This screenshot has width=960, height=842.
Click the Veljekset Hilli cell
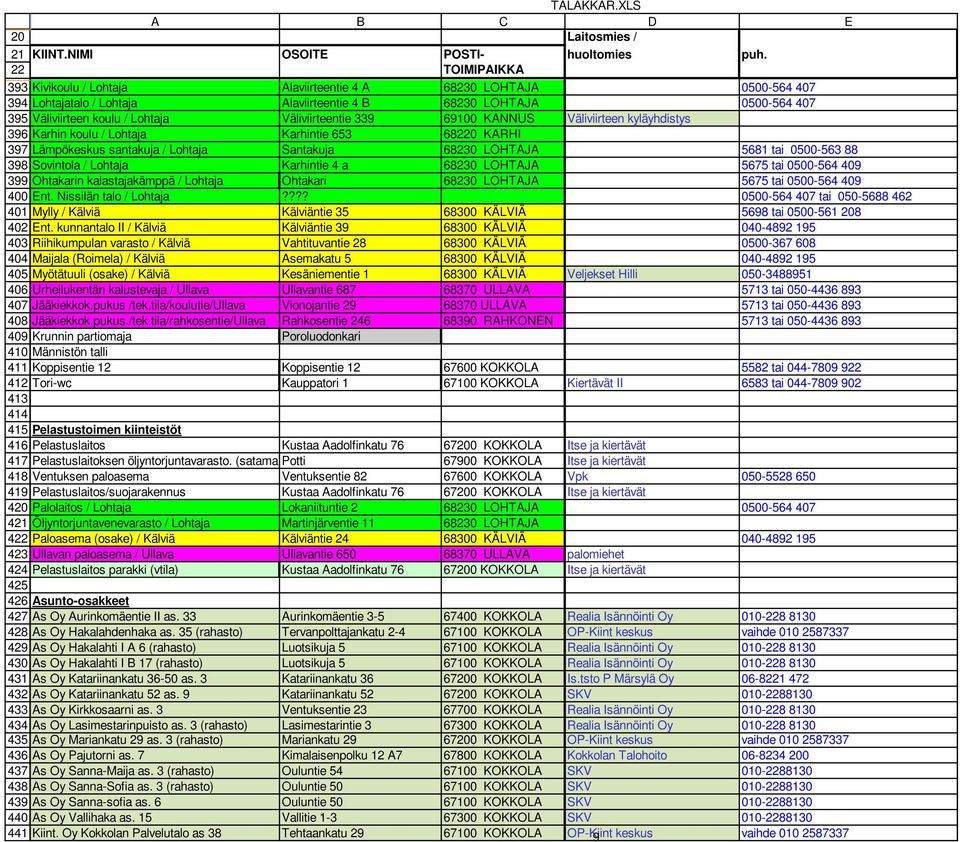point(651,274)
